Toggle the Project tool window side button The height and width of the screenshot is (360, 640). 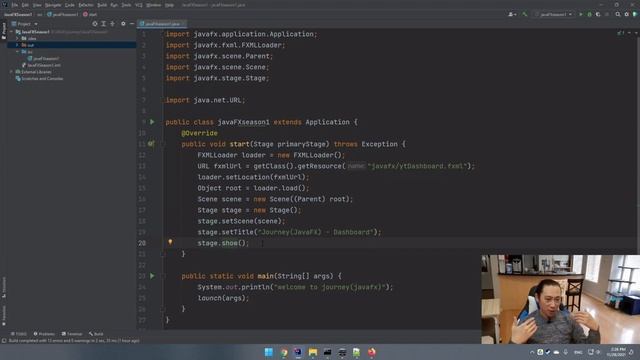pyautogui.click(x=4, y=30)
